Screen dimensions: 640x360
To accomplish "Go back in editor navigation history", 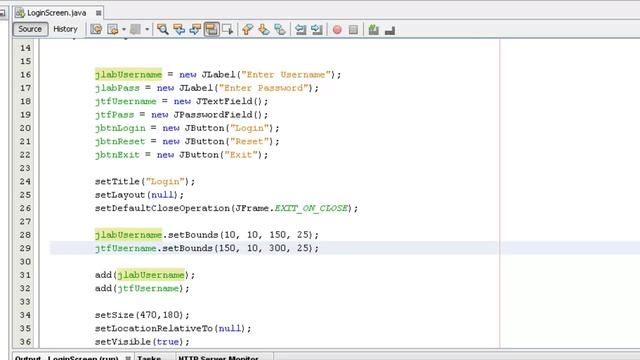I will click(x=112, y=29).
